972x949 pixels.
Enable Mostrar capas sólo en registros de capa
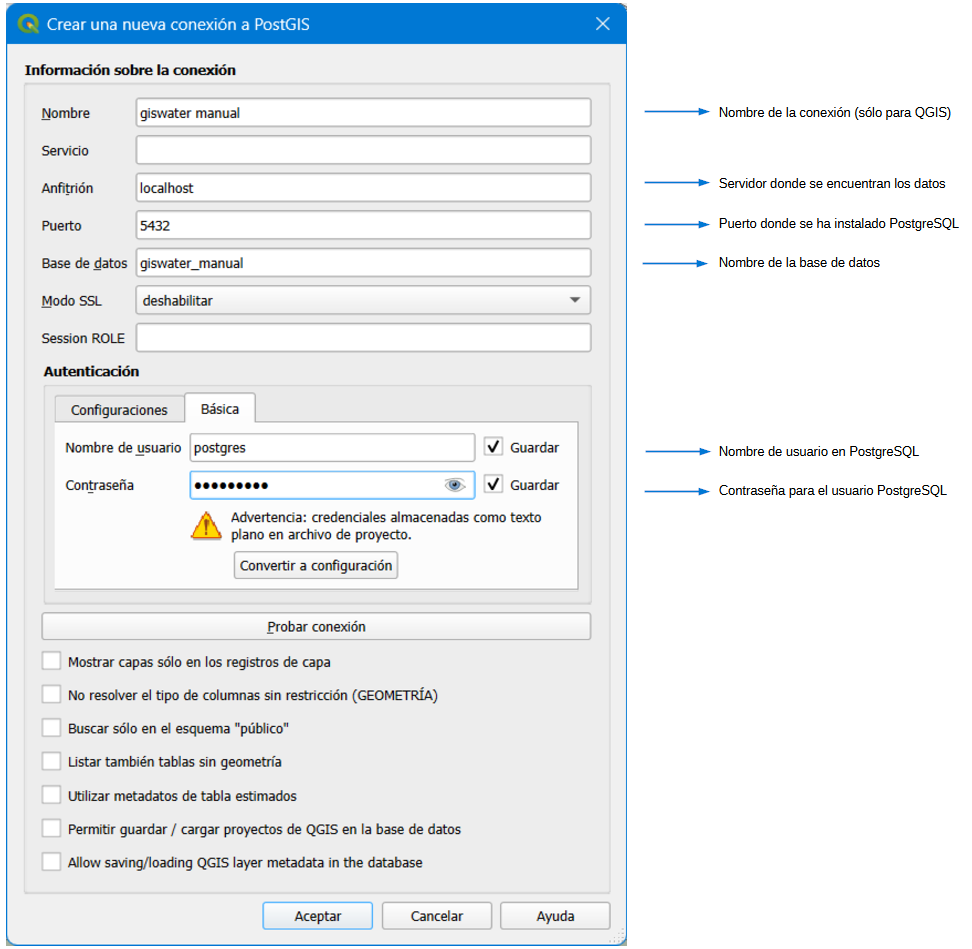(x=51, y=661)
